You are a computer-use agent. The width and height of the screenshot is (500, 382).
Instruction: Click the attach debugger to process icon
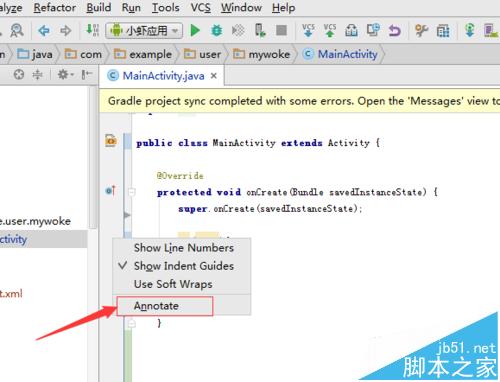(x=260, y=30)
